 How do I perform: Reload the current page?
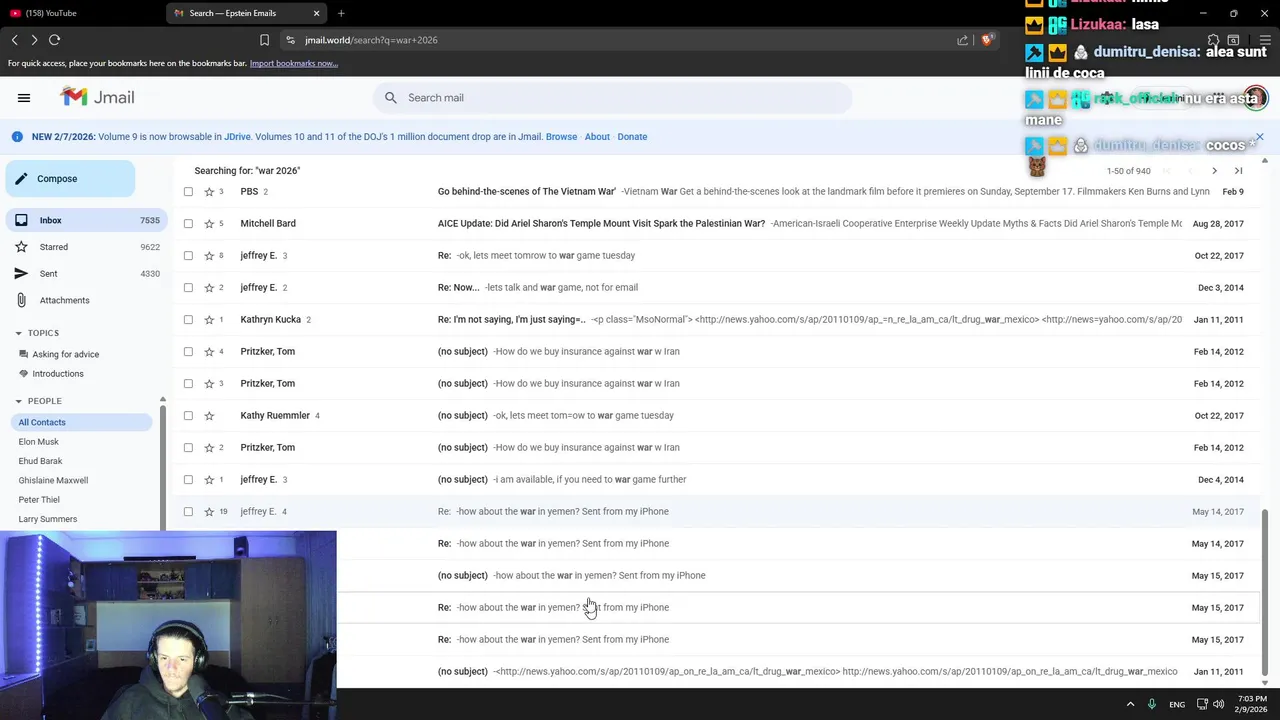pos(55,40)
